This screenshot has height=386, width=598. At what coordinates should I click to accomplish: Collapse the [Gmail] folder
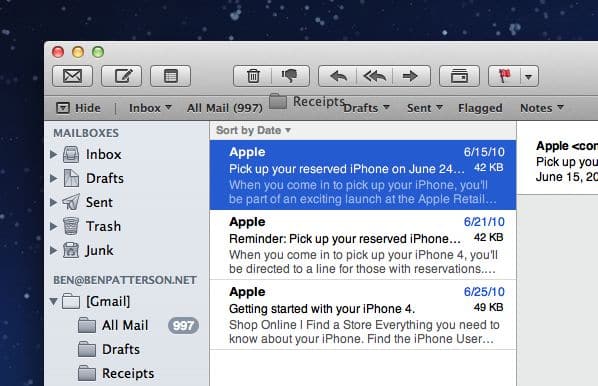click(x=54, y=301)
